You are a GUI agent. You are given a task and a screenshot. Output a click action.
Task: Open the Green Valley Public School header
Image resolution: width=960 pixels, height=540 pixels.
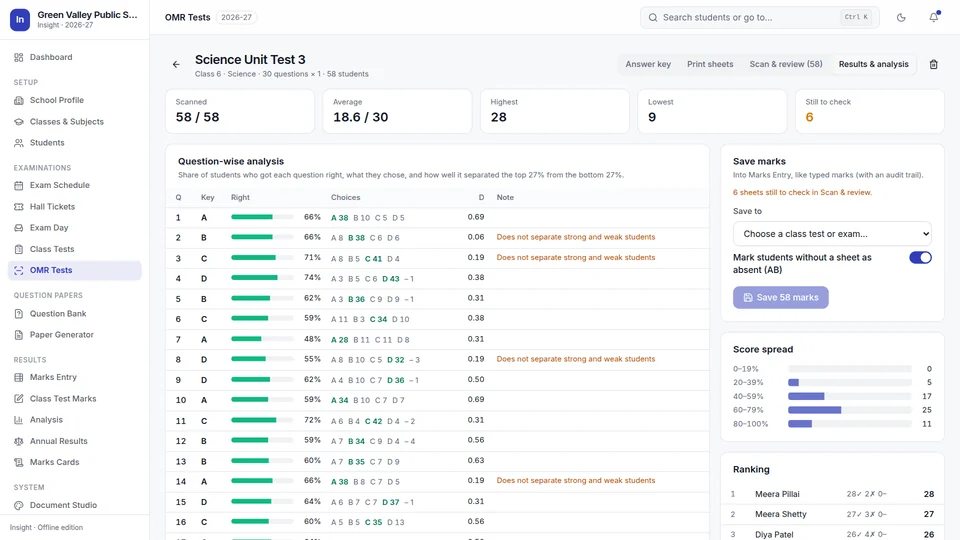75,20
